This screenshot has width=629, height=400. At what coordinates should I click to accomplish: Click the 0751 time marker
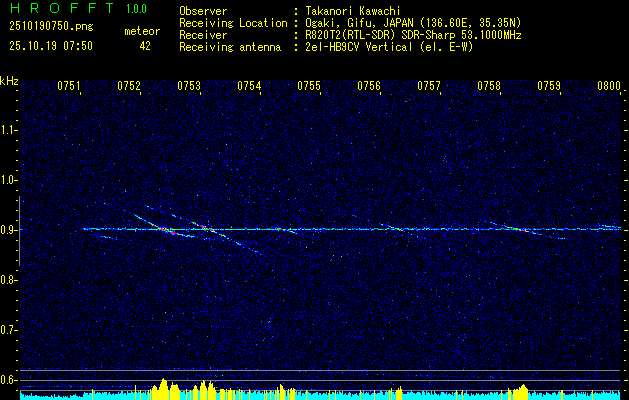(x=69, y=86)
